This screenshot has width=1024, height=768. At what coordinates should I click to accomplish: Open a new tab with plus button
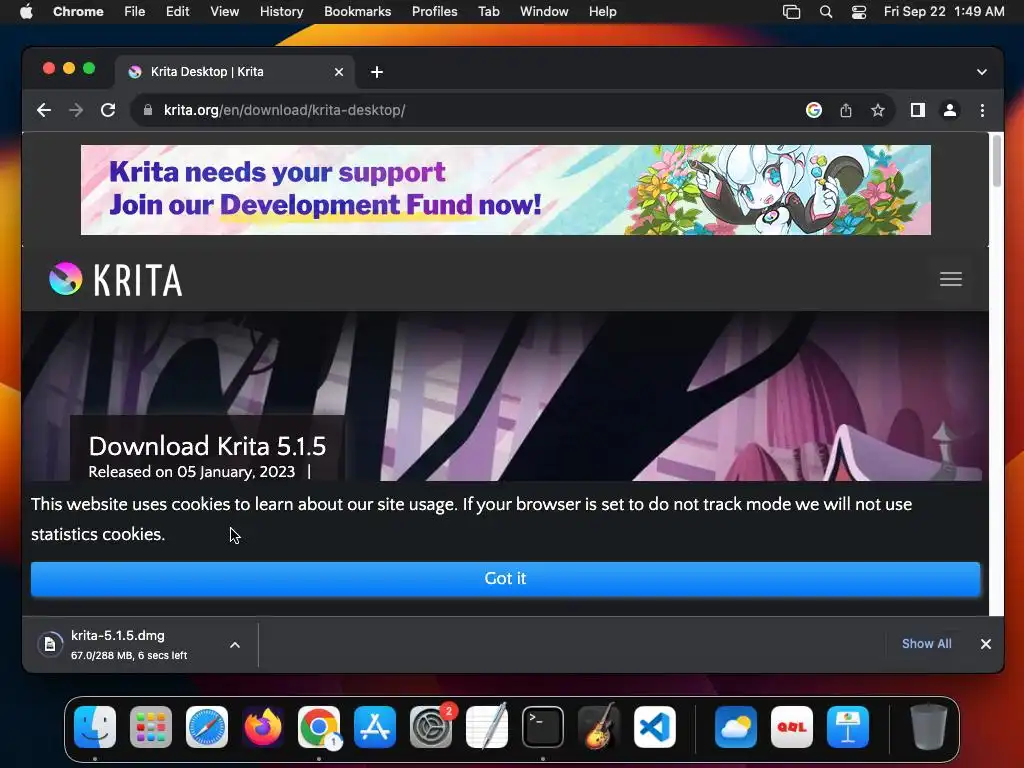tap(377, 72)
